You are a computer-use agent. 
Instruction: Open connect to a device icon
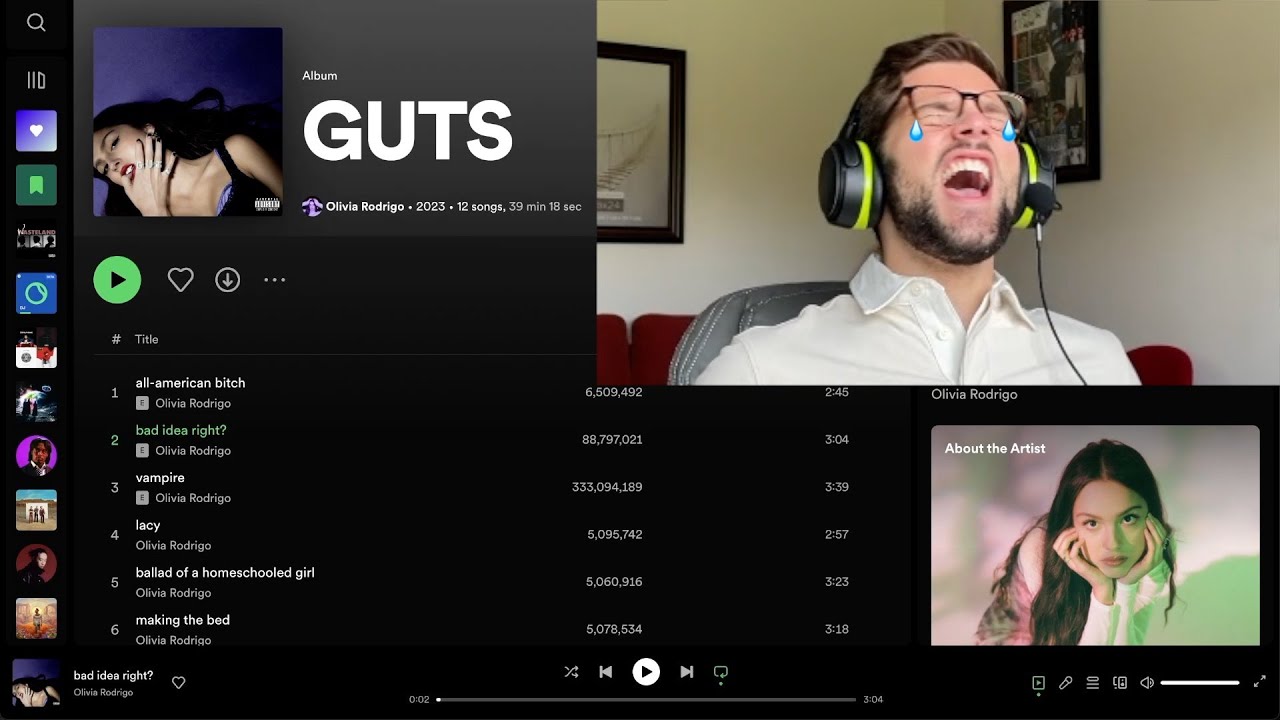1120,683
